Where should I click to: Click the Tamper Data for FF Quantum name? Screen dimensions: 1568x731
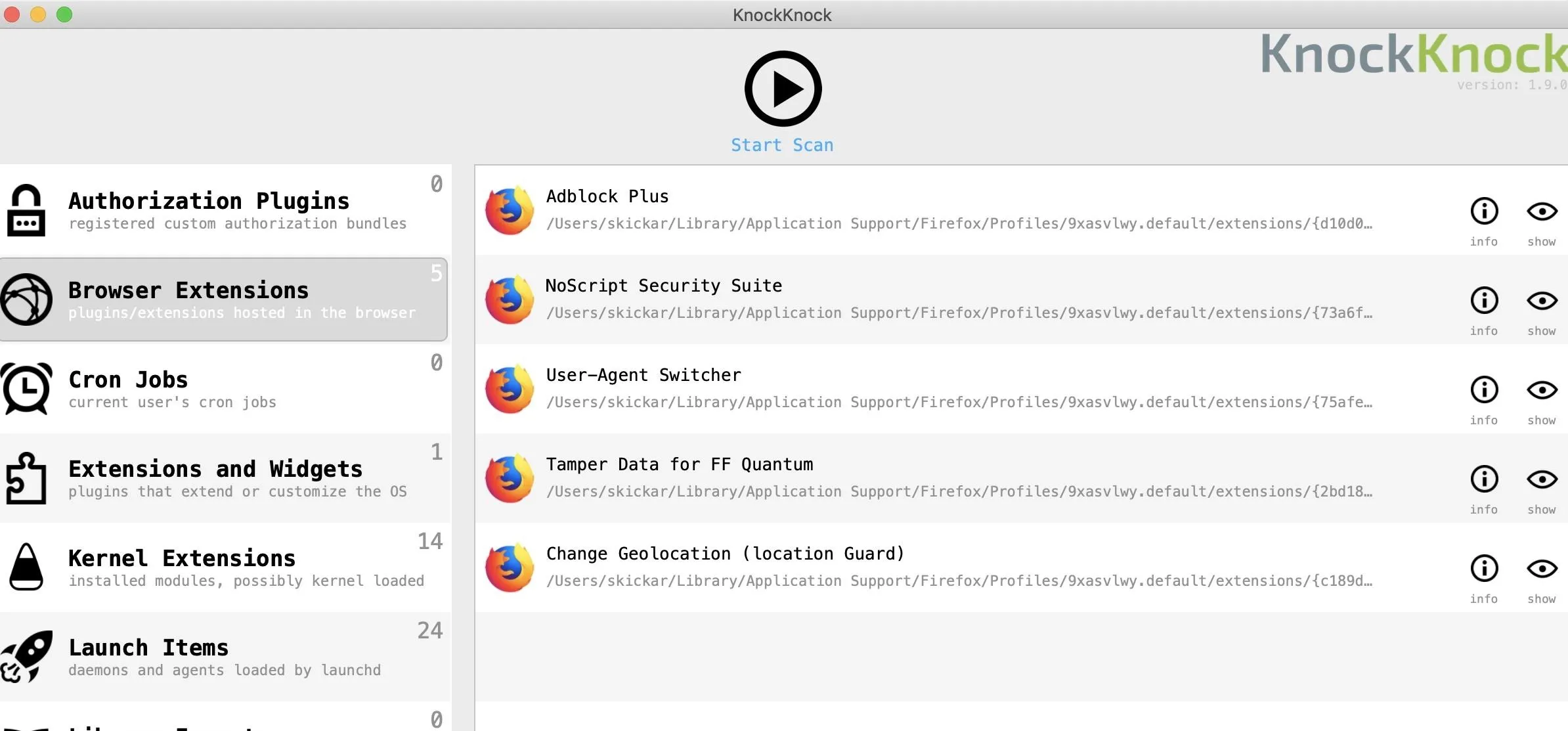(x=680, y=464)
